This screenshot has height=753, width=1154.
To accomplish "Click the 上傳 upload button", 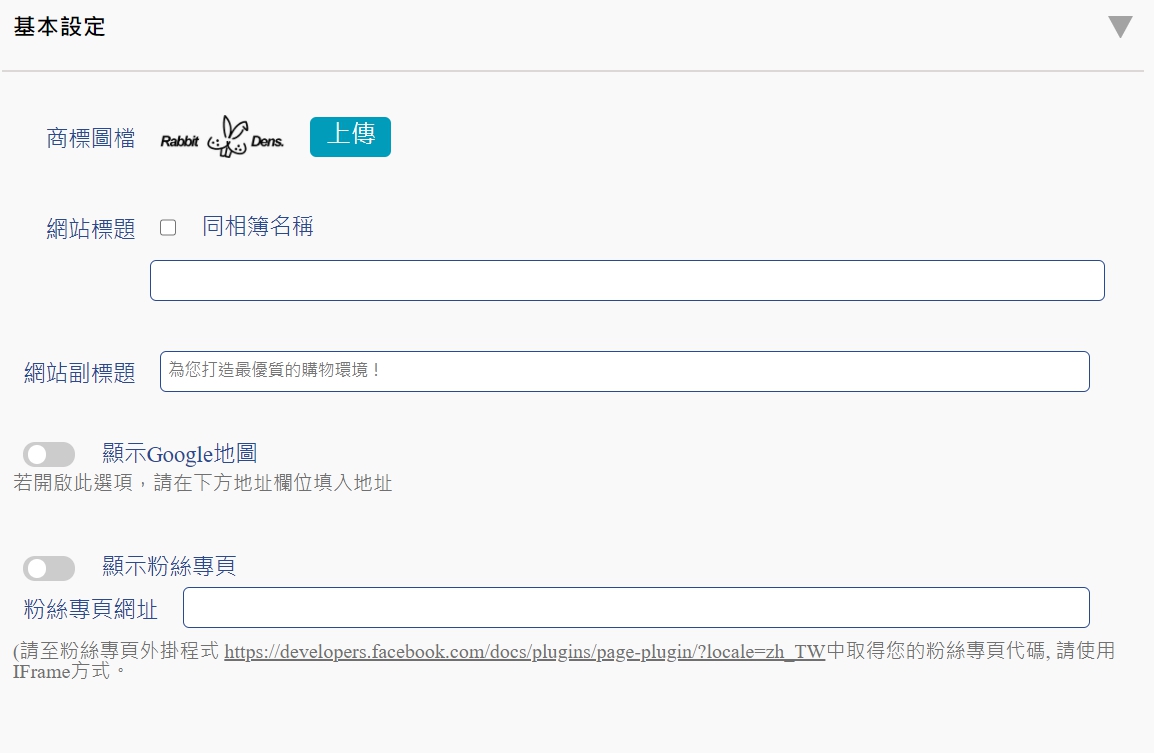I will pyautogui.click(x=350, y=137).
